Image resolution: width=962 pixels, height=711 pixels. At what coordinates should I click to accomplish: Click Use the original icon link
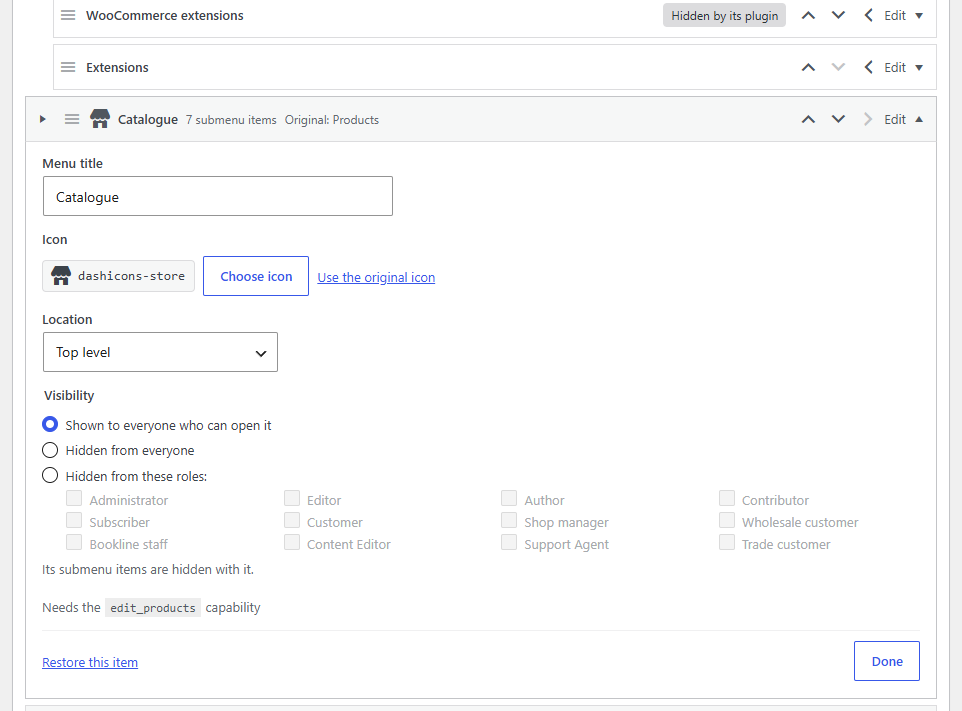click(x=376, y=277)
